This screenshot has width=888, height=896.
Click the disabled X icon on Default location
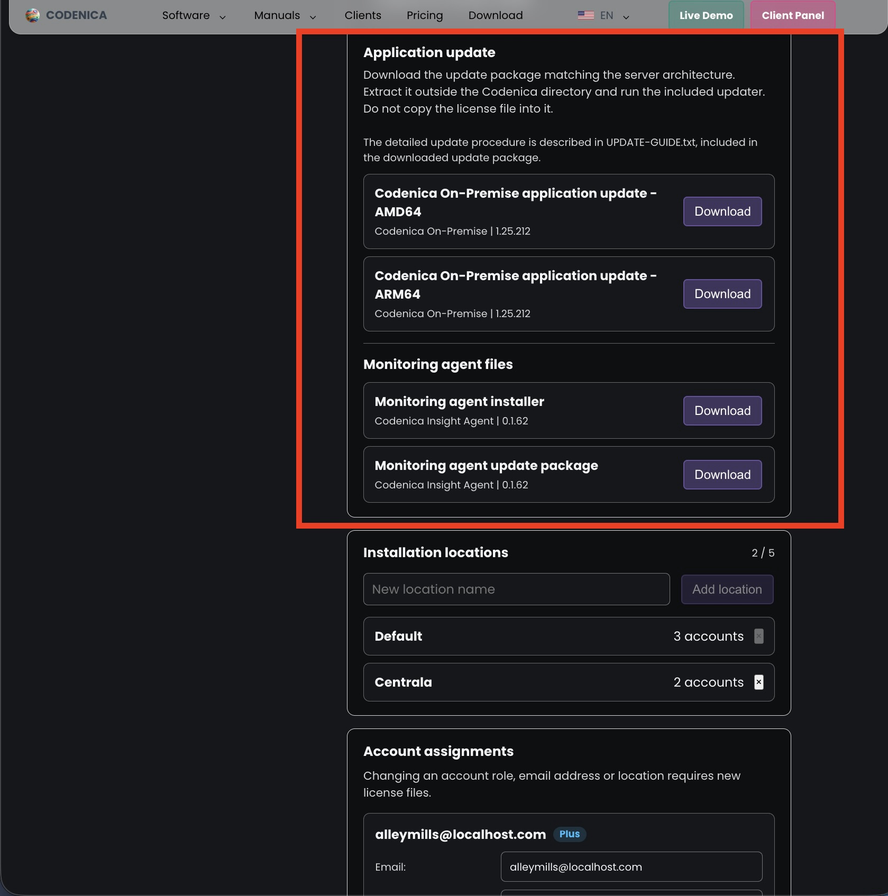point(758,636)
